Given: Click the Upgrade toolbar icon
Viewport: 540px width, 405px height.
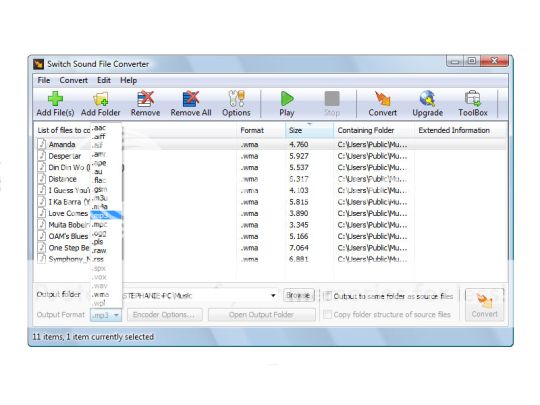Looking at the screenshot, I should 427,104.
